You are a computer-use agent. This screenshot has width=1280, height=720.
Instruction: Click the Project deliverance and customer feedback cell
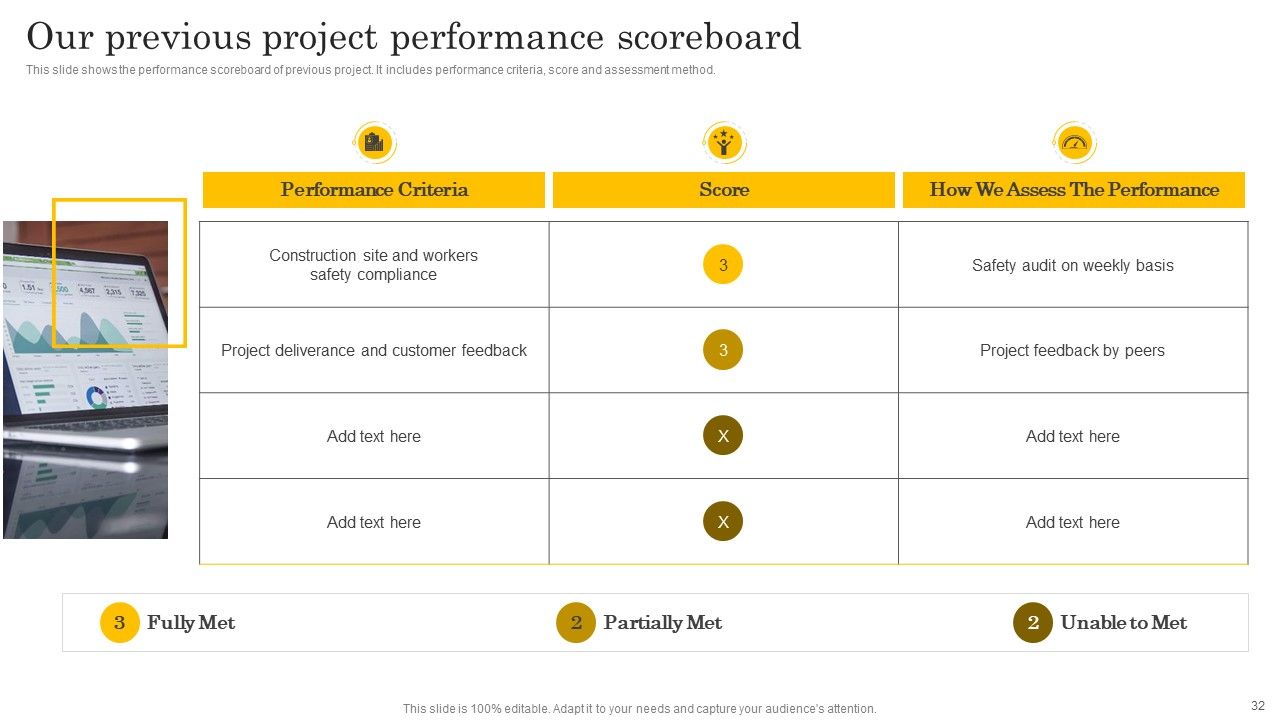click(374, 350)
